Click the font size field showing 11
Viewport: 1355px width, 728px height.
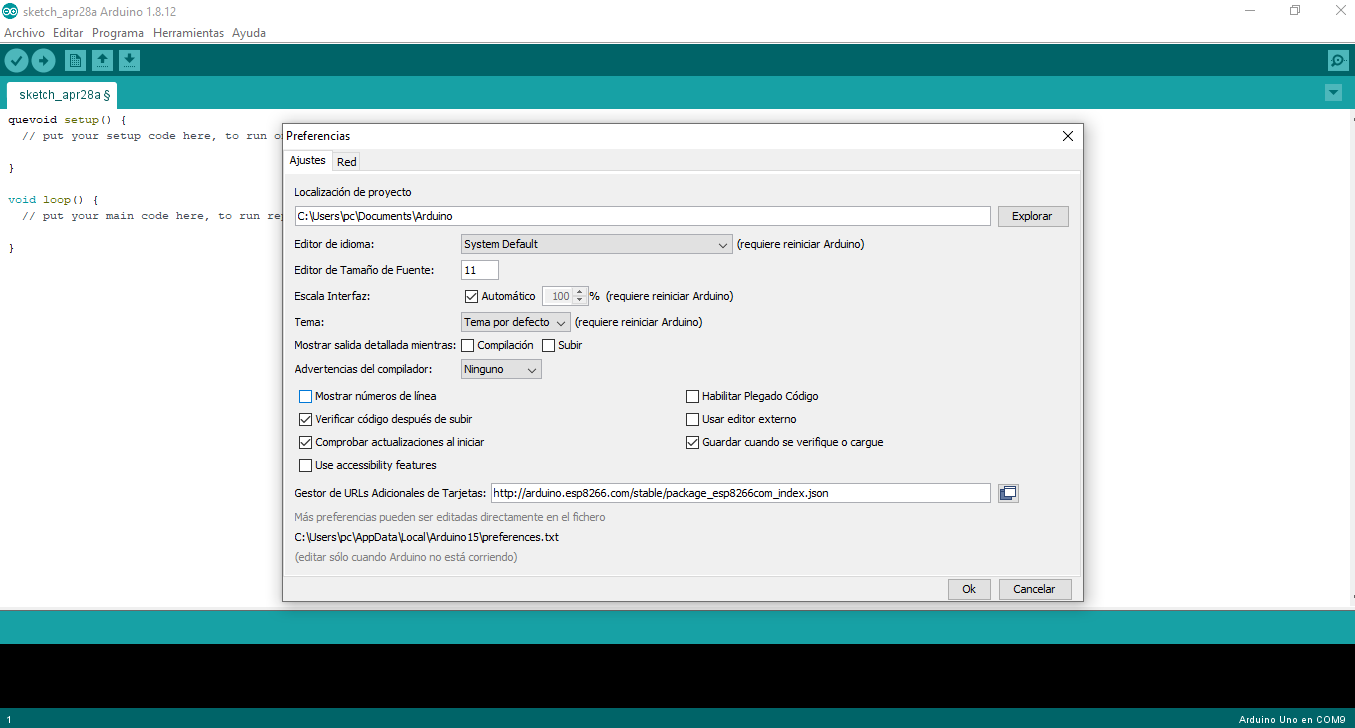[480, 270]
